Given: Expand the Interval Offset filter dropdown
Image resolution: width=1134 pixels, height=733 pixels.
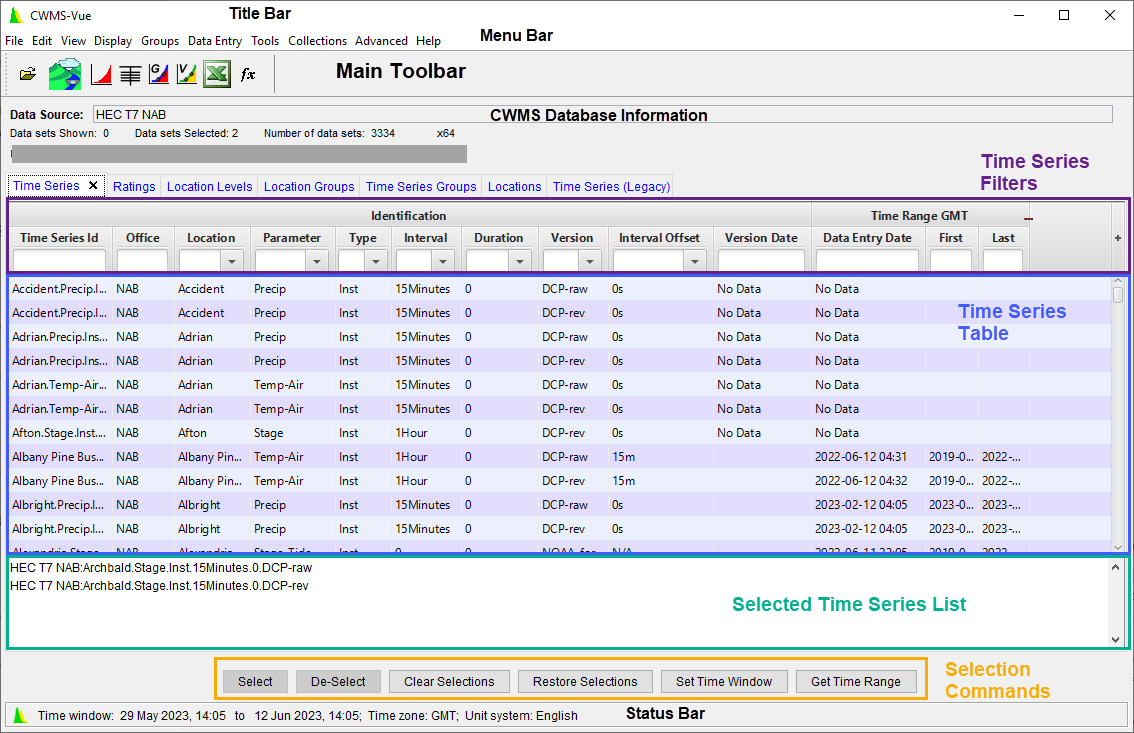Looking at the screenshot, I should point(694,261).
